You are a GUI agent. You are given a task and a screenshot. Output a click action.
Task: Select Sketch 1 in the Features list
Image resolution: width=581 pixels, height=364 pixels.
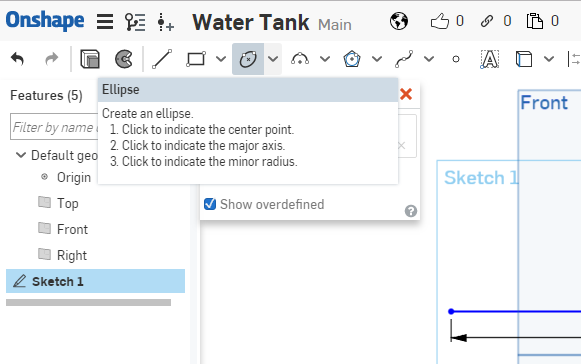95,281
